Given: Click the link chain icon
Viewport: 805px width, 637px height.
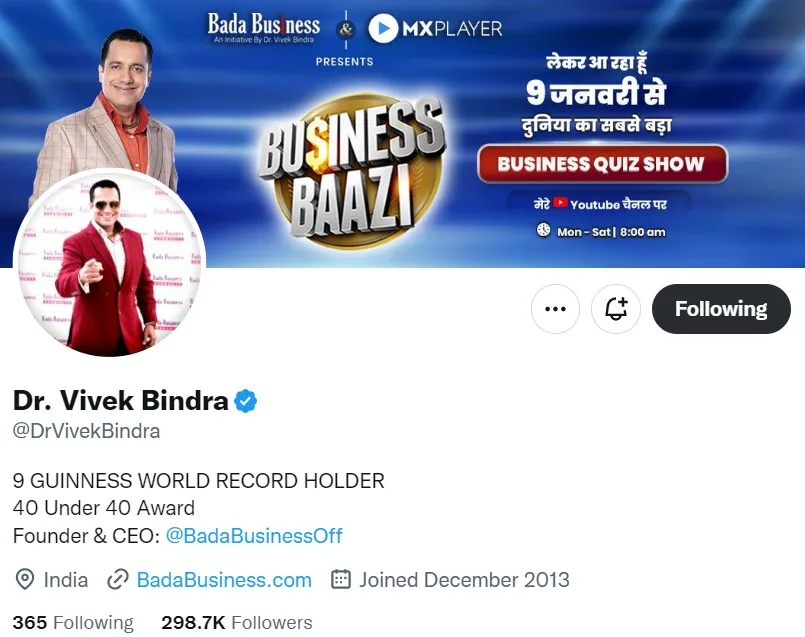Looking at the screenshot, I should click(x=118, y=580).
